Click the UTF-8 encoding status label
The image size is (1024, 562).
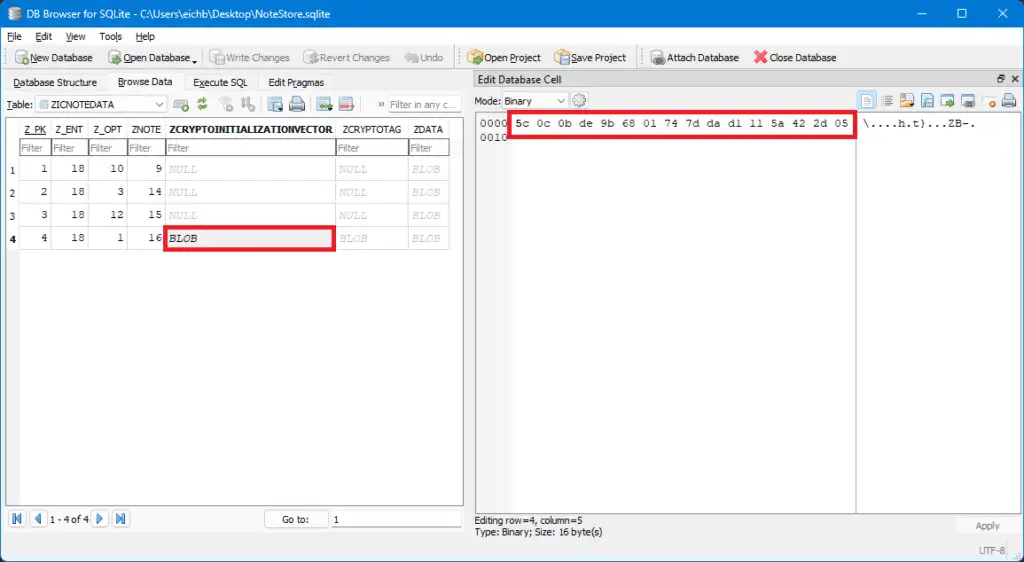coord(991,550)
